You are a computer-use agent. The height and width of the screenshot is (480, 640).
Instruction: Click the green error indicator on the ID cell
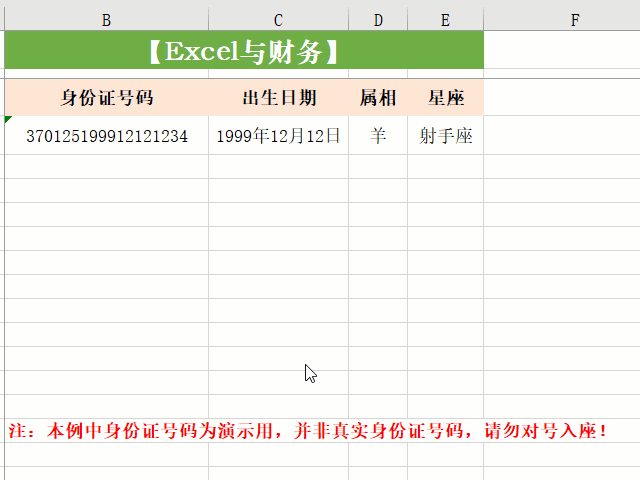(x=8, y=119)
